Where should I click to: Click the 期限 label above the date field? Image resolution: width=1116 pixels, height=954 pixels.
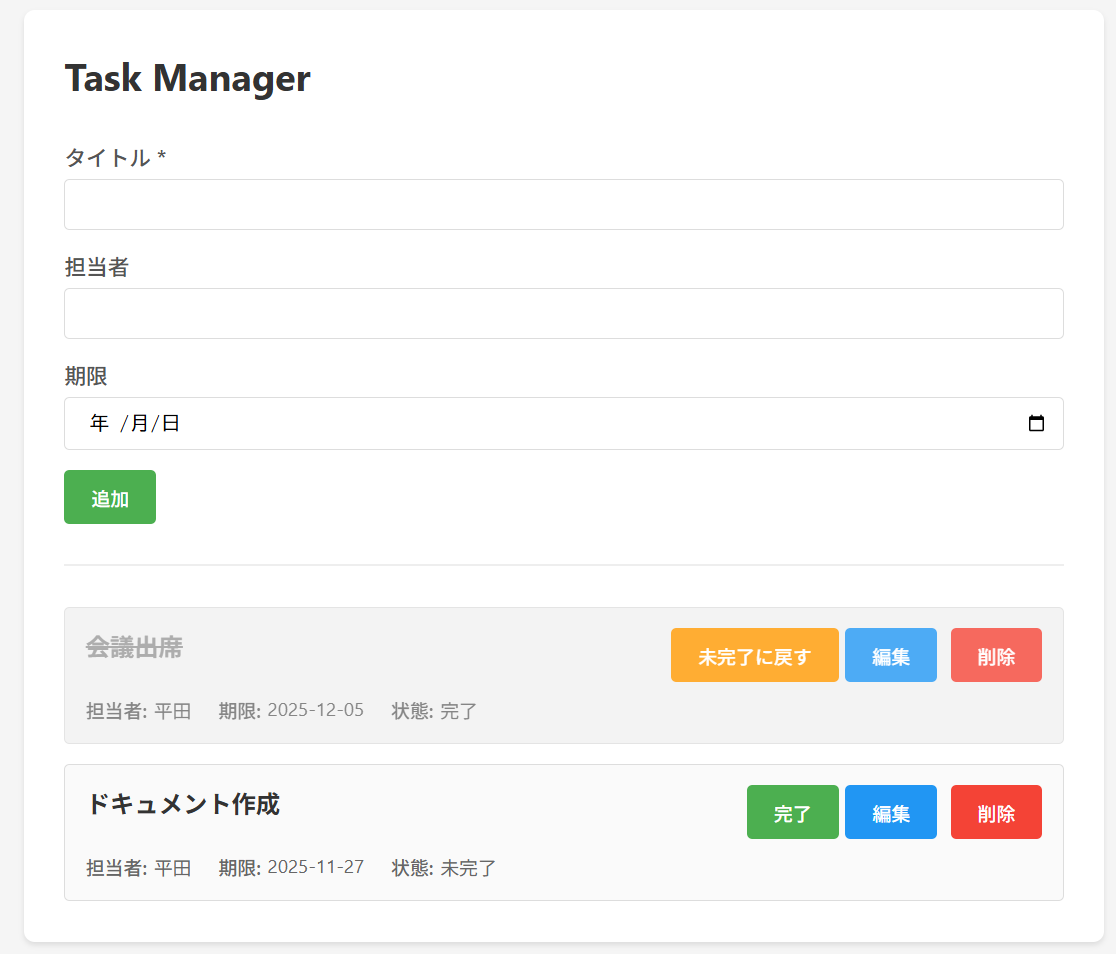(86, 376)
